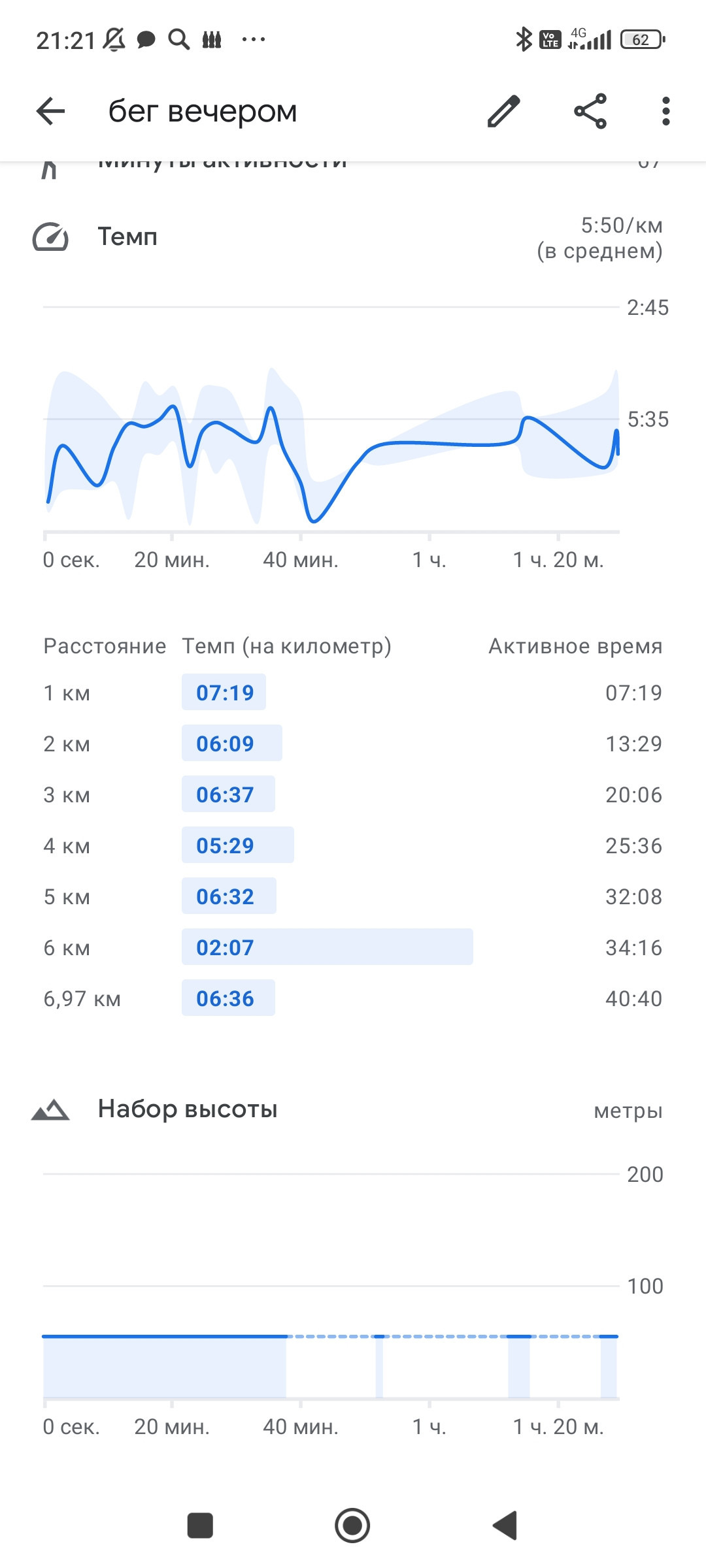Image resolution: width=706 pixels, height=1568 pixels.
Task: Open the three-dot overflow menu
Action: tap(665, 111)
